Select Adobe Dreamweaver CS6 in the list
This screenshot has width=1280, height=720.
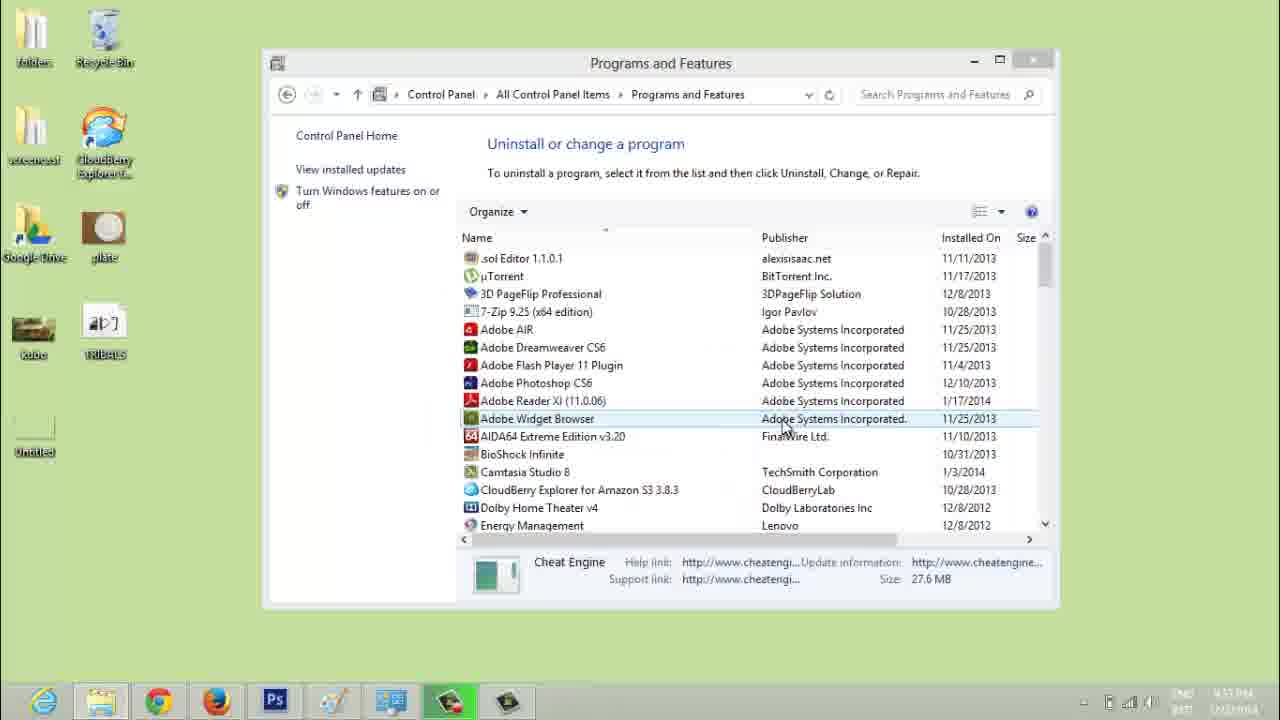point(748,348)
